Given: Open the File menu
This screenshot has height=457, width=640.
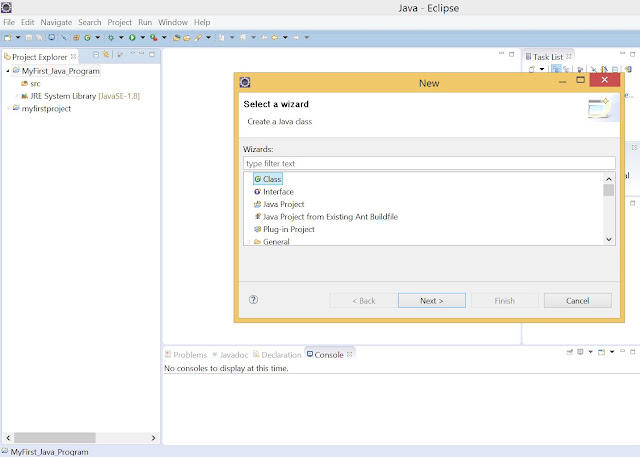Looking at the screenshot, I should click(x=9, y=22).
